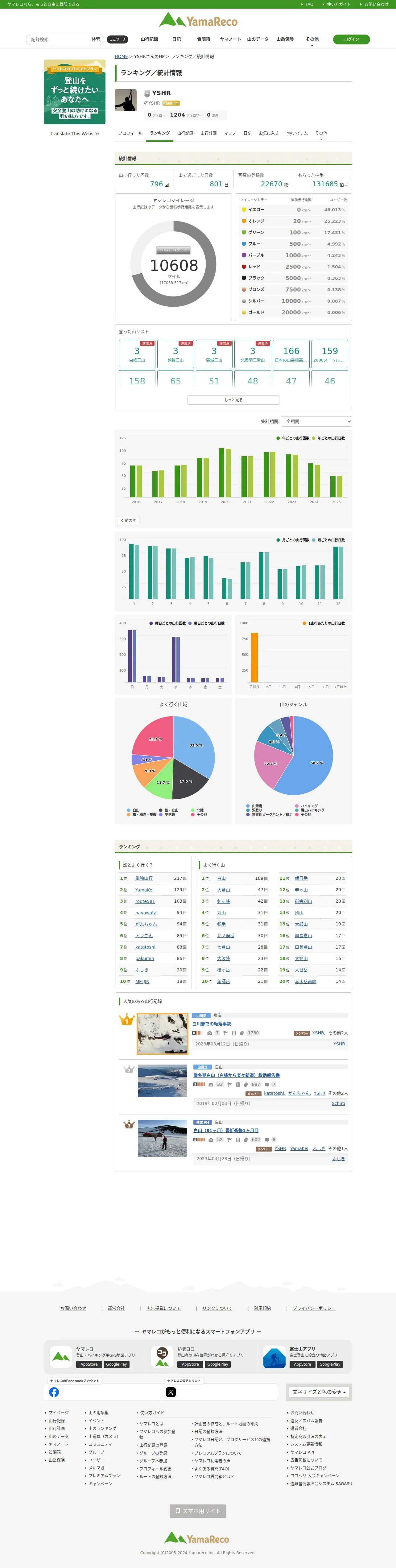Open 山のデータ in top navigation
The height and width of the screenshot is (1568, 396).
coord(257,39)
